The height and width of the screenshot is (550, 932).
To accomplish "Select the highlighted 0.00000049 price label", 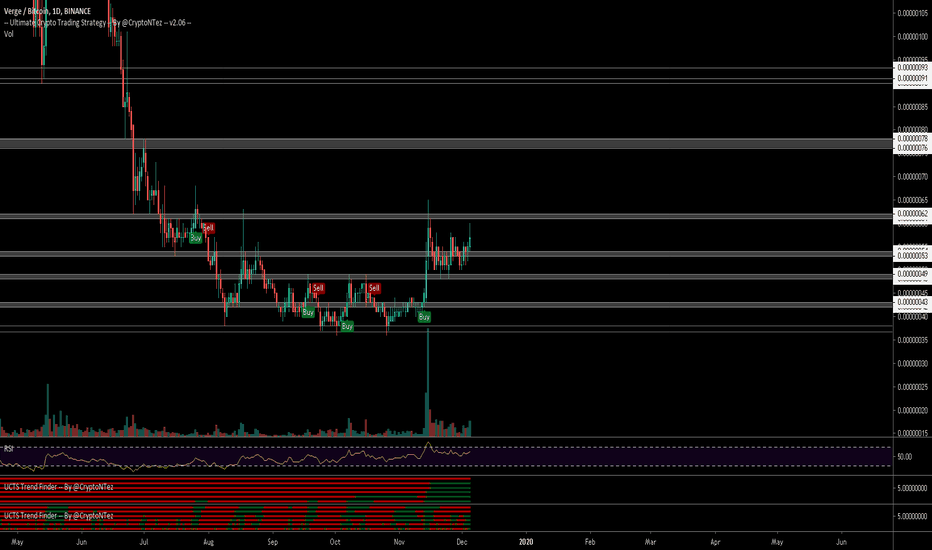I will click(x=912, y=274).
